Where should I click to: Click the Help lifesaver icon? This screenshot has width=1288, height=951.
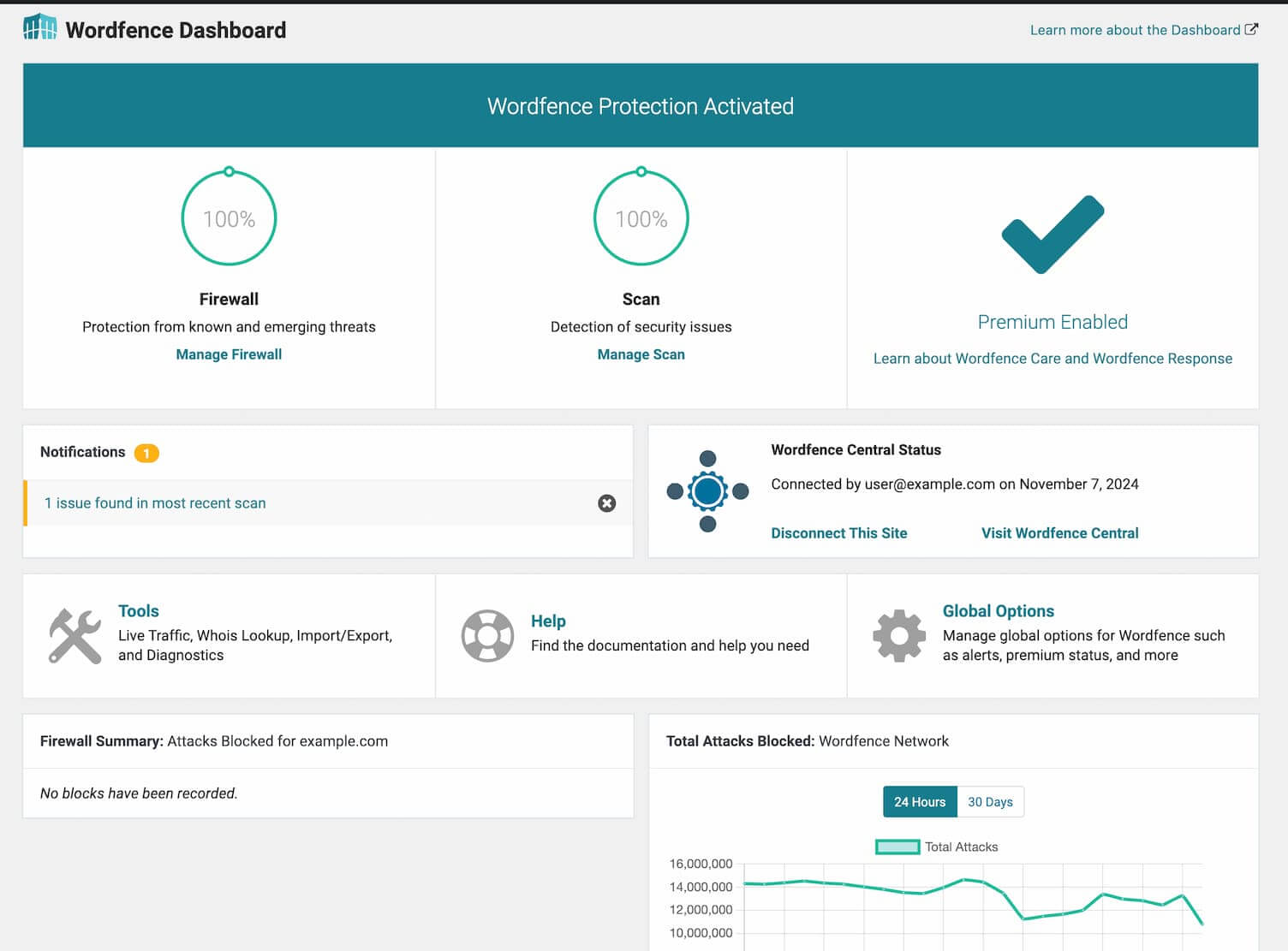tap(487, 634)
